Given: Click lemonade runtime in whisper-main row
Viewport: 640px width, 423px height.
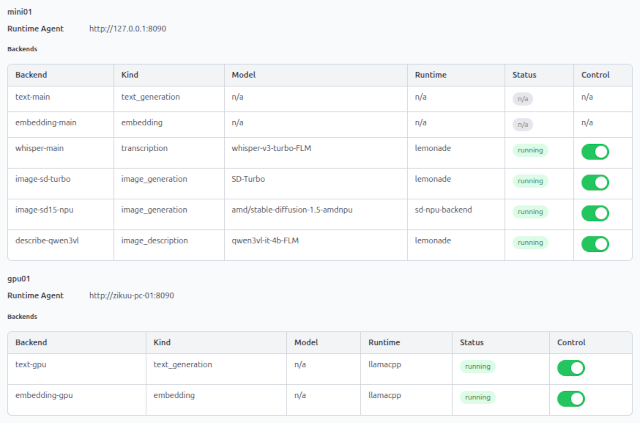Looking at the screenshot, I should (433, 148).
